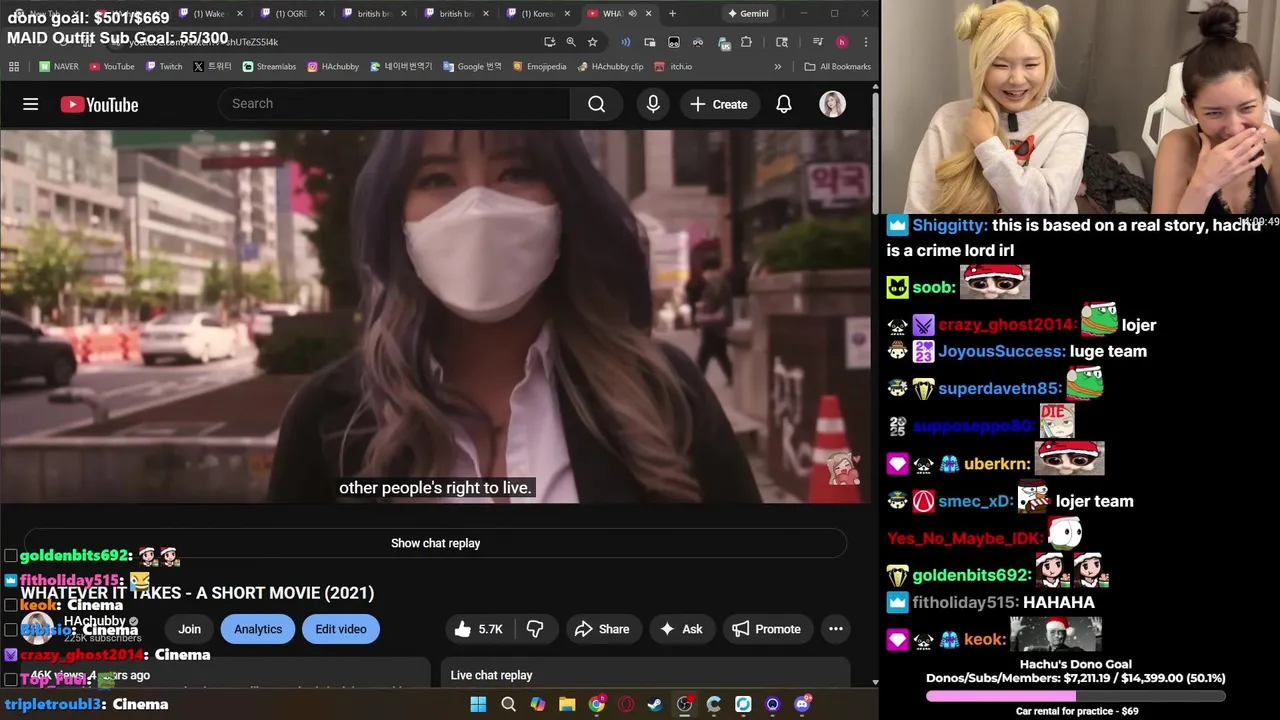Open the YouTube hamburger guide menu

coord(30,104)
